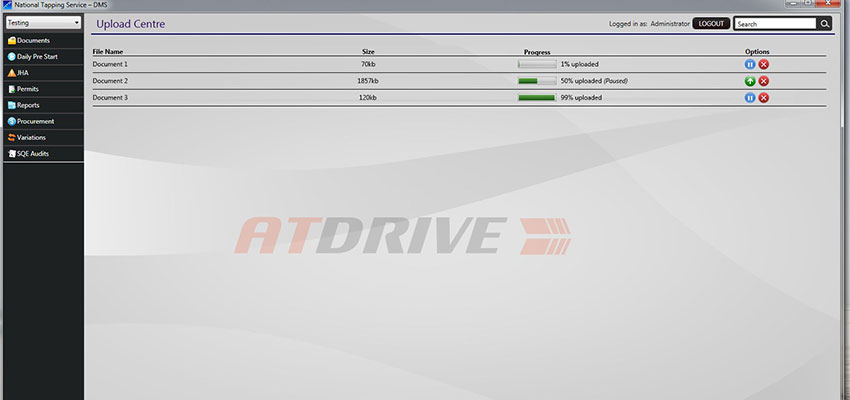Click the Reports icon in sidebar
The image size is (850, 400).
[11, 105]
